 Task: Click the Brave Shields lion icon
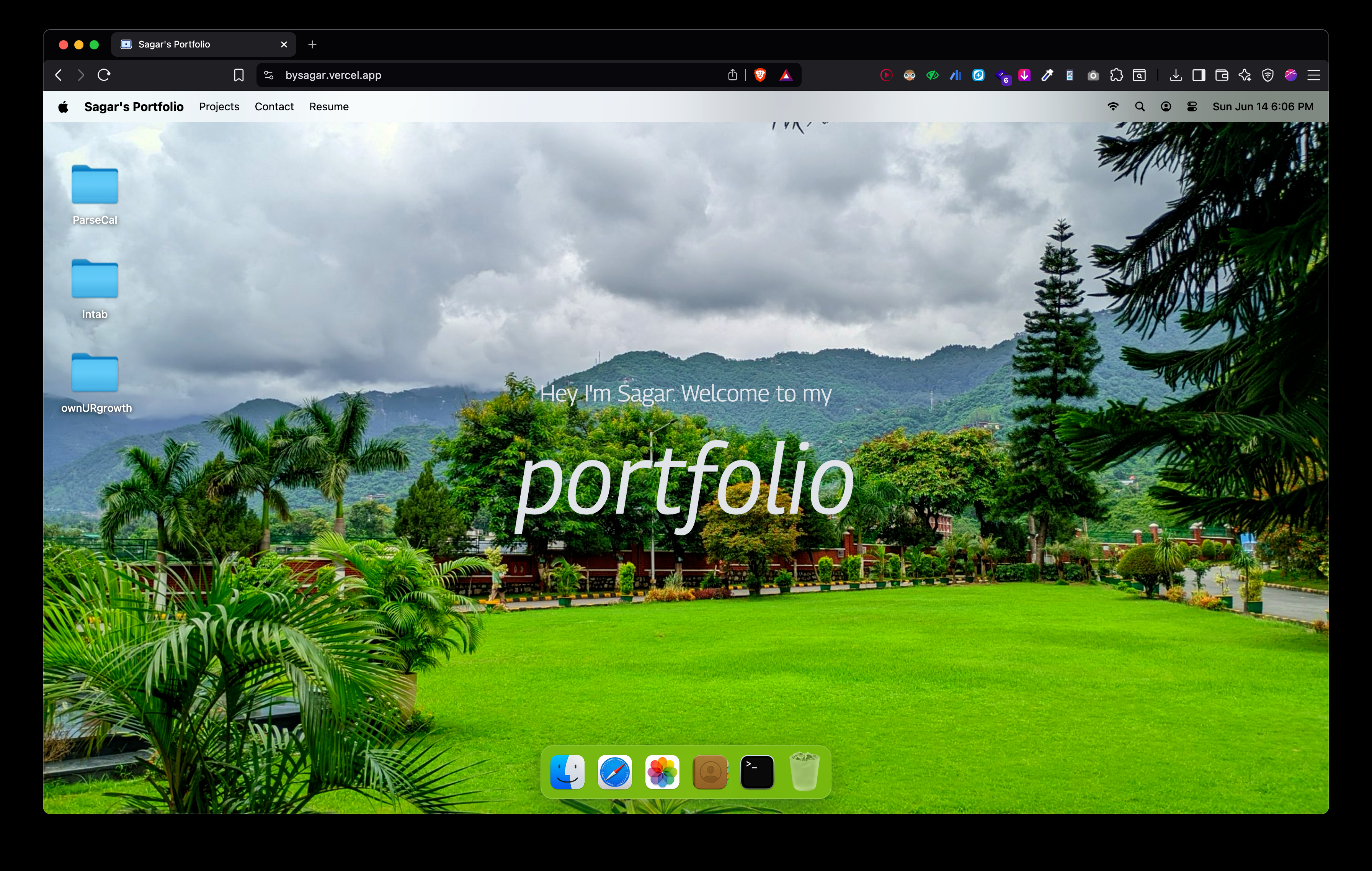tap(760, 75)
